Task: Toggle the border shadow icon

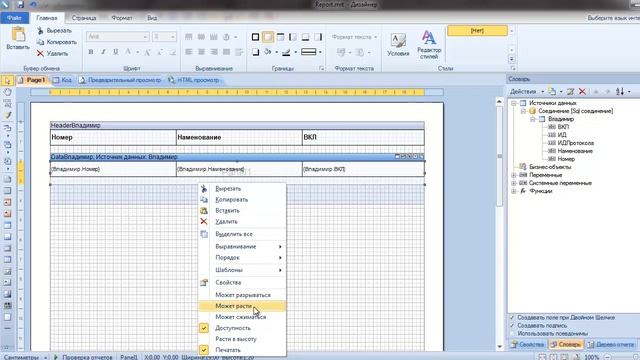Action: pos(256,52)
